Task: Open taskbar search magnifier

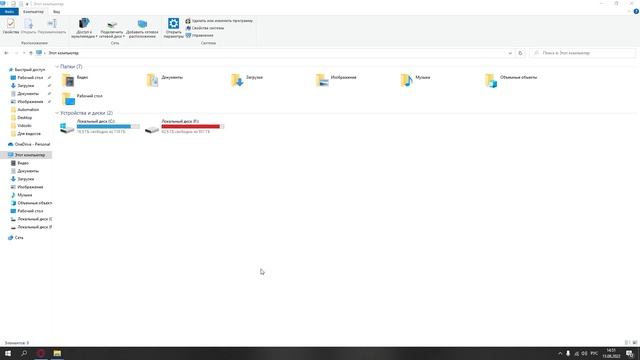Action: click(x=24, y=353)
